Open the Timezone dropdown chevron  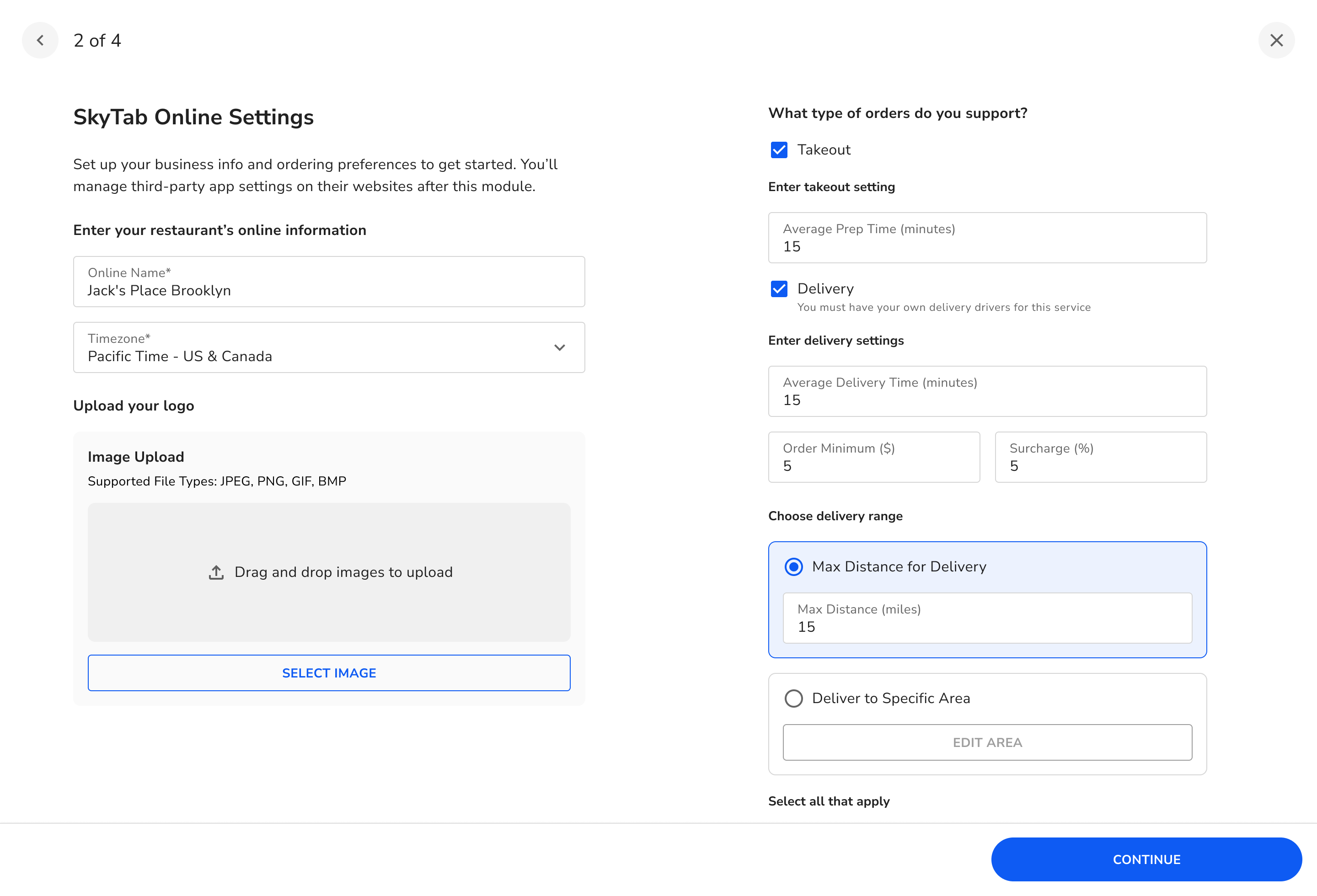(x=559, y=347)
